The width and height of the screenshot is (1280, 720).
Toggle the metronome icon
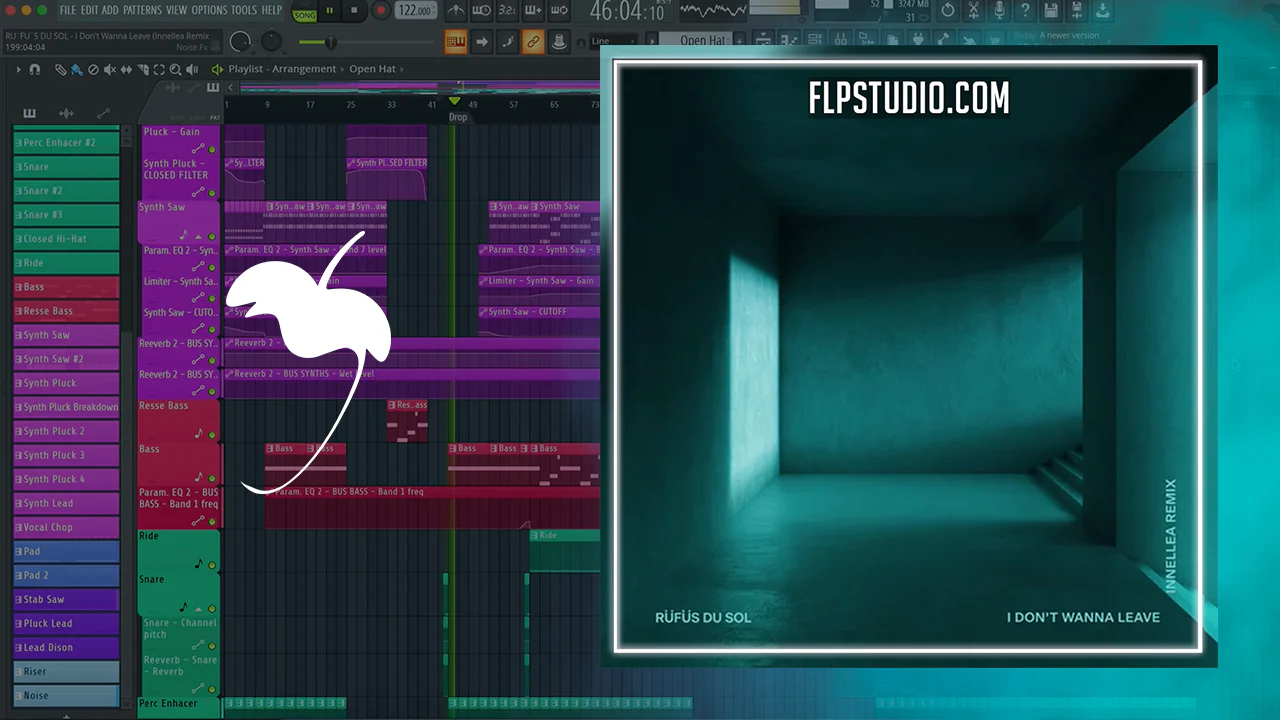click(x=455, y=11)
